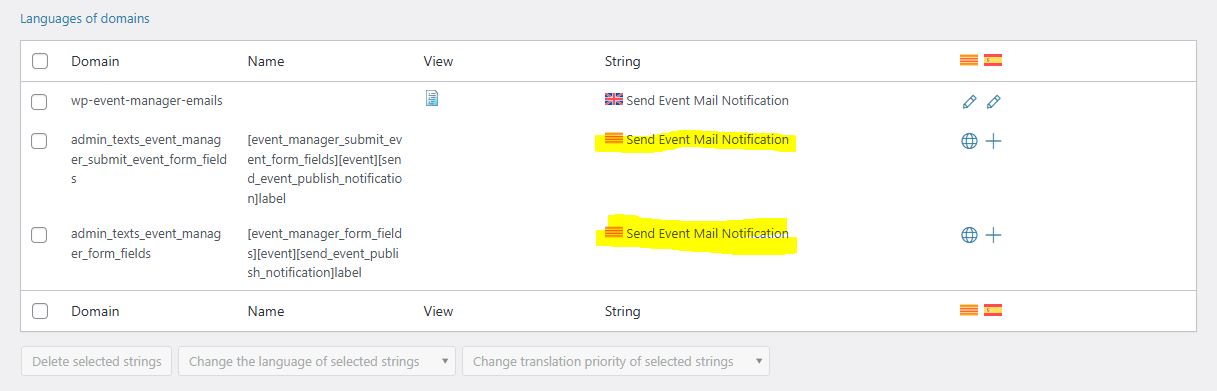Open the view document icon for wp-event-manager-emails
Screen dimensions: 1217x391
pyautogui.click(x=432, y=98)
